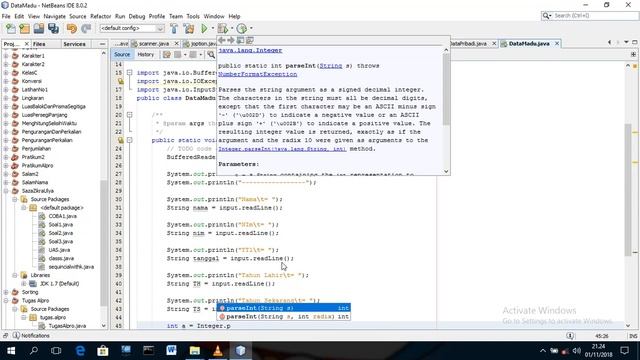Click the Debug Project toolbar icon
The height and width of the screenshot is (360, 640).
click(222, 29)
